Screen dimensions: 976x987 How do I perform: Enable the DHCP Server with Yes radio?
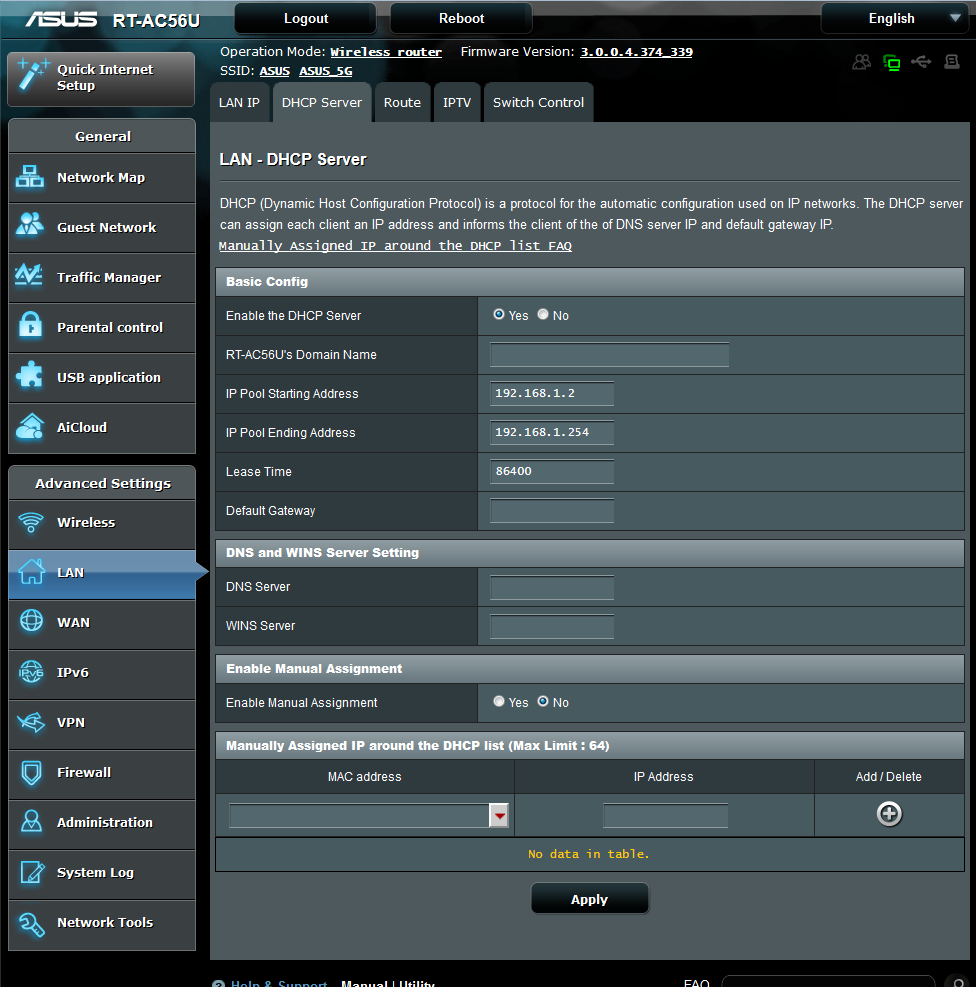499,314
